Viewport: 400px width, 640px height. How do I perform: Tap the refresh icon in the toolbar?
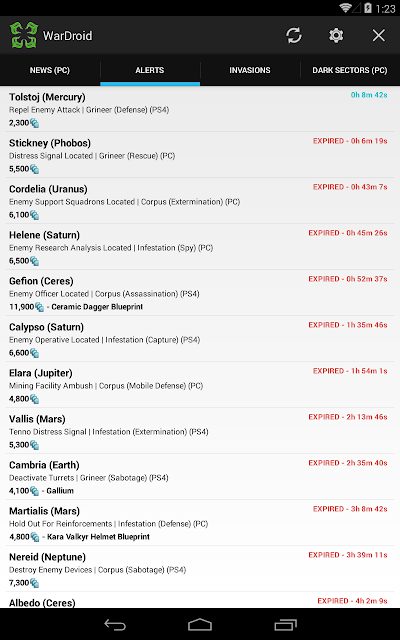point(294,36)
